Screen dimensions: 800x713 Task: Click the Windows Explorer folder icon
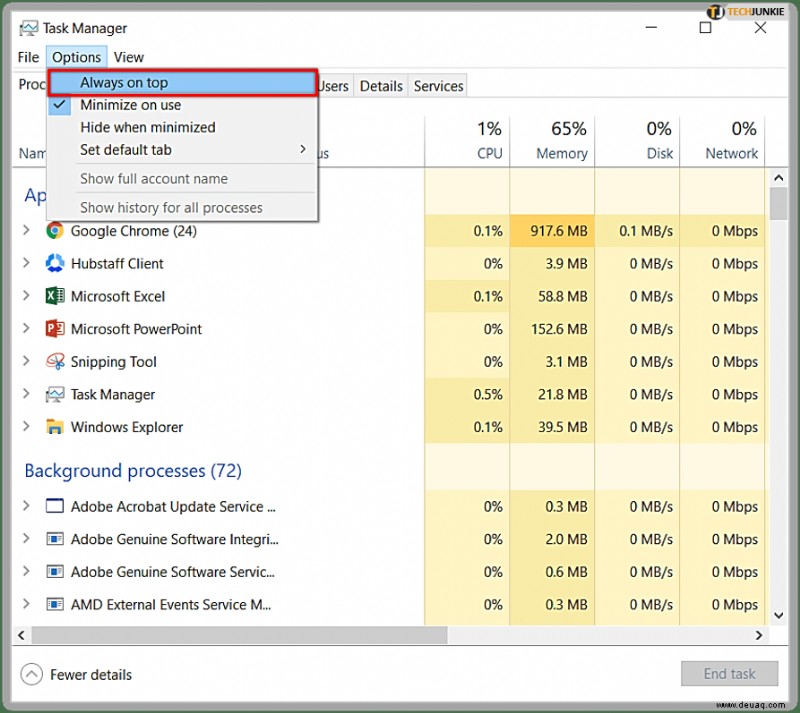(x=55, y=427)
